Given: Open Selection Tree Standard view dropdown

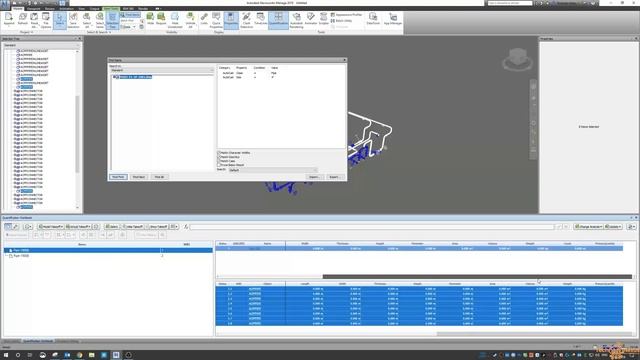Looking at the screenshot, I should [41, 45].
